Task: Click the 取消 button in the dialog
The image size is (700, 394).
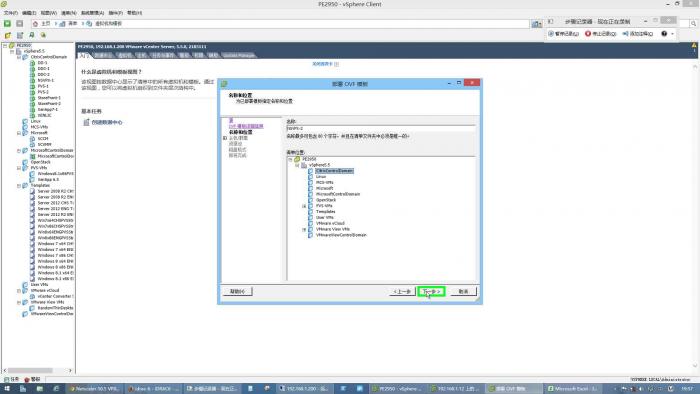Action: click(x=463, y=291)
